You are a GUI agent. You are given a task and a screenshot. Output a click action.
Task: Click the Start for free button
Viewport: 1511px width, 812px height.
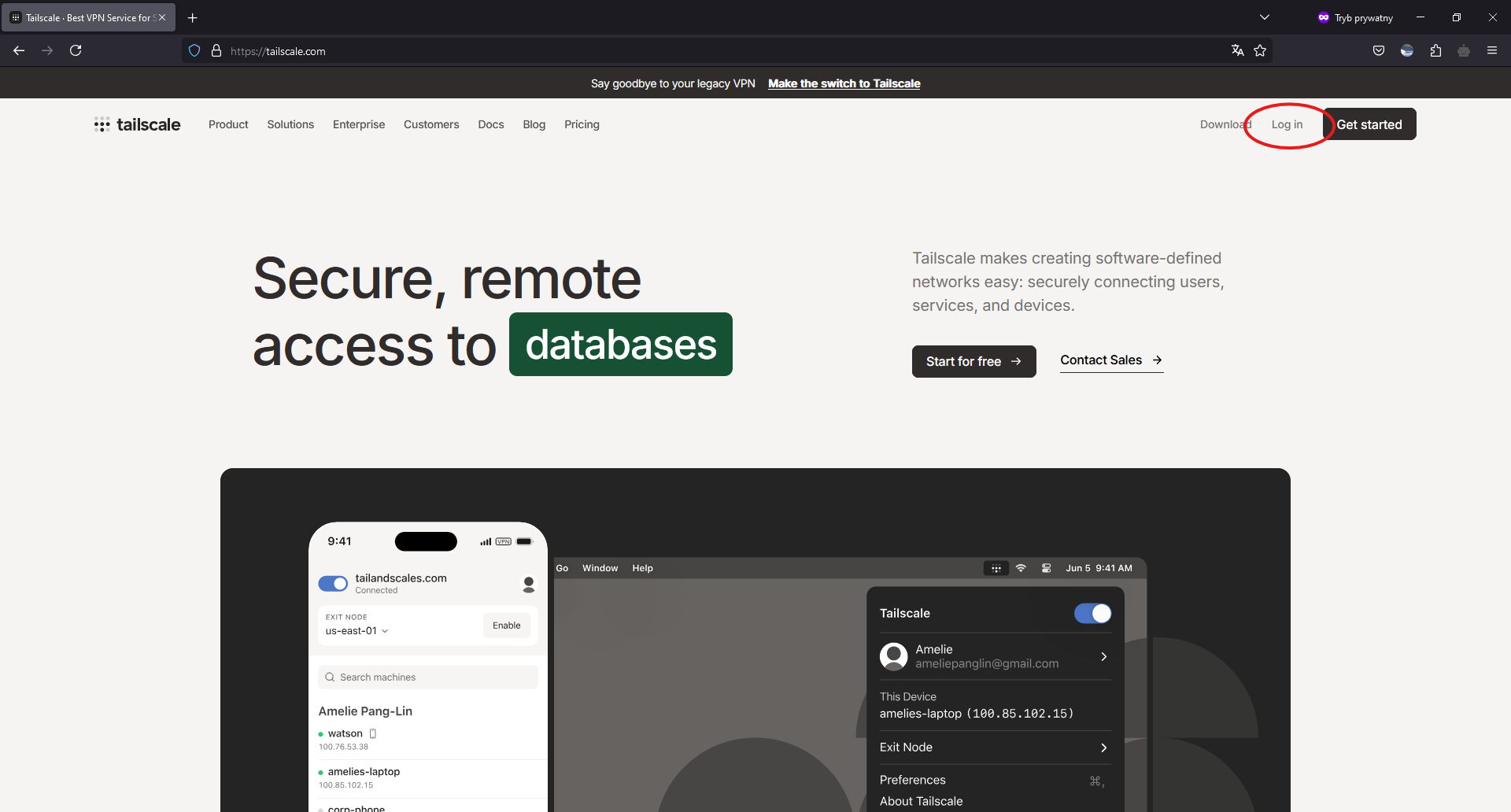(x=974, y=361)
